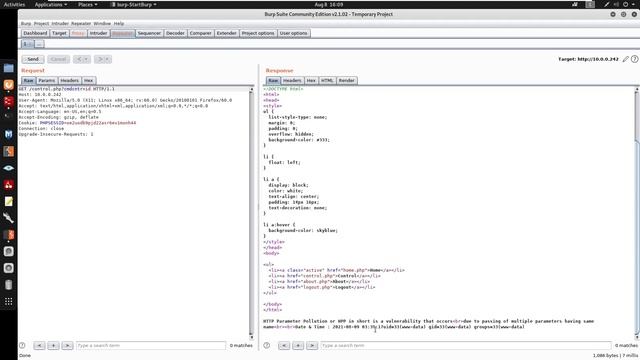Image resolution: width=640 pixels, height=360 pixels.
Task: Open the Window menu
Action: (102, 24)
